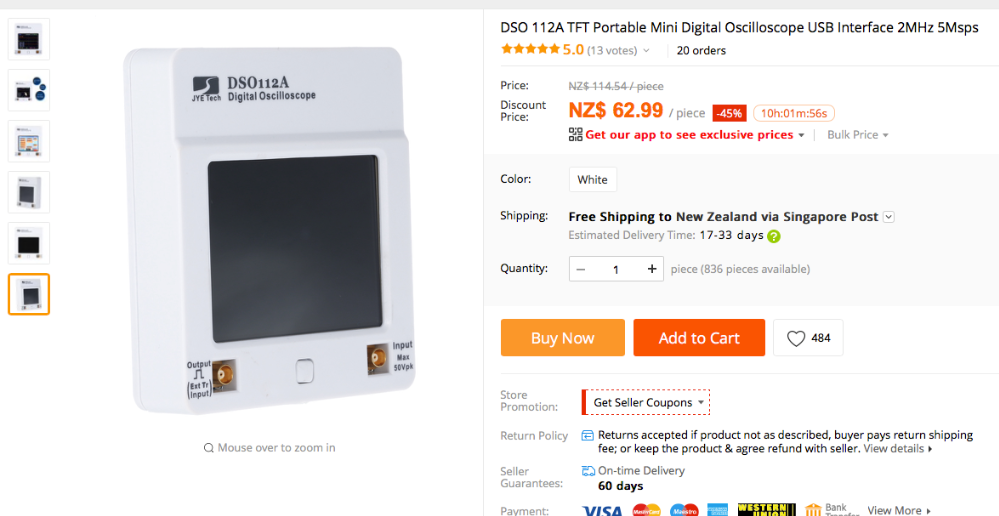Click the Add to Cart button
The image size is (999, 516).
click(x=699, y=338)
